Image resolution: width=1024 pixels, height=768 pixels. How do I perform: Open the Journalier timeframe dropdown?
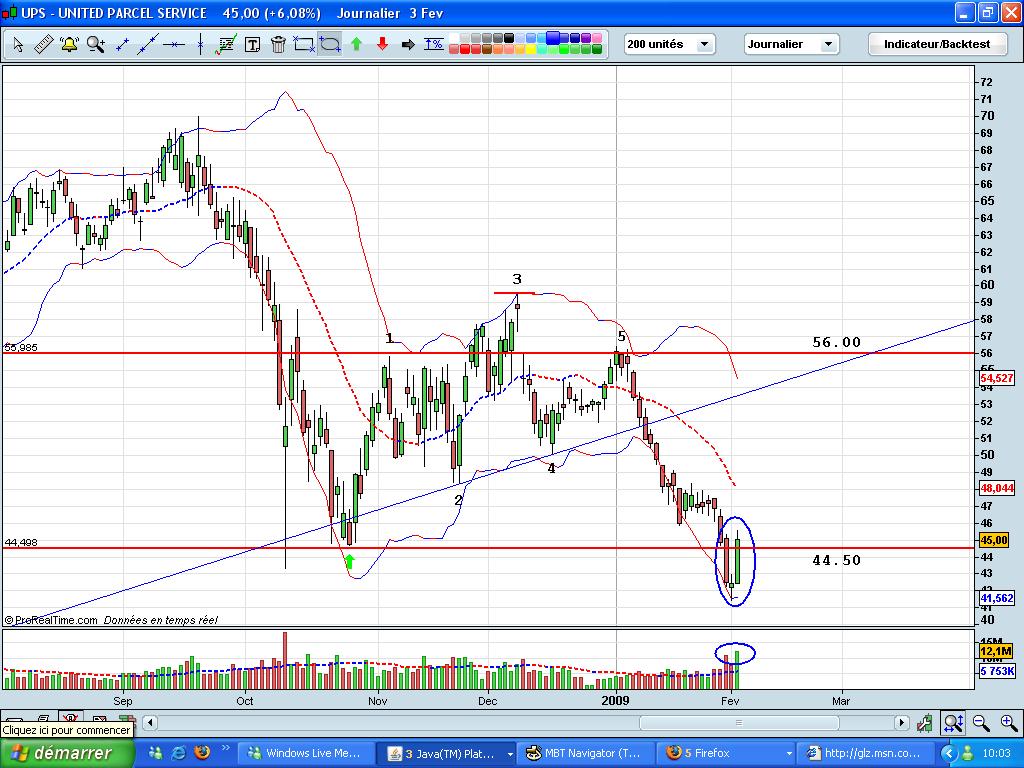(792, 44)
